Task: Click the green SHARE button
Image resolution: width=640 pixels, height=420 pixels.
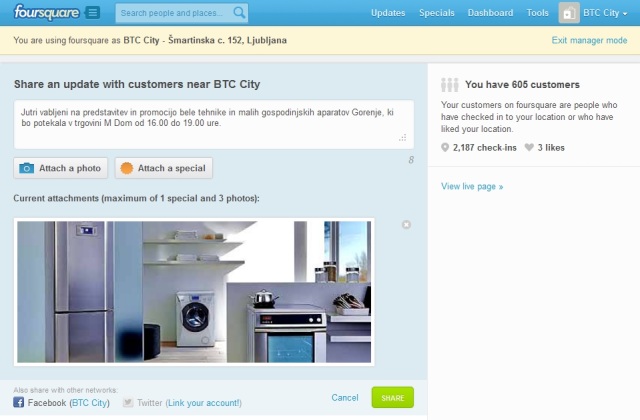Action: click(x=393, y=398)
